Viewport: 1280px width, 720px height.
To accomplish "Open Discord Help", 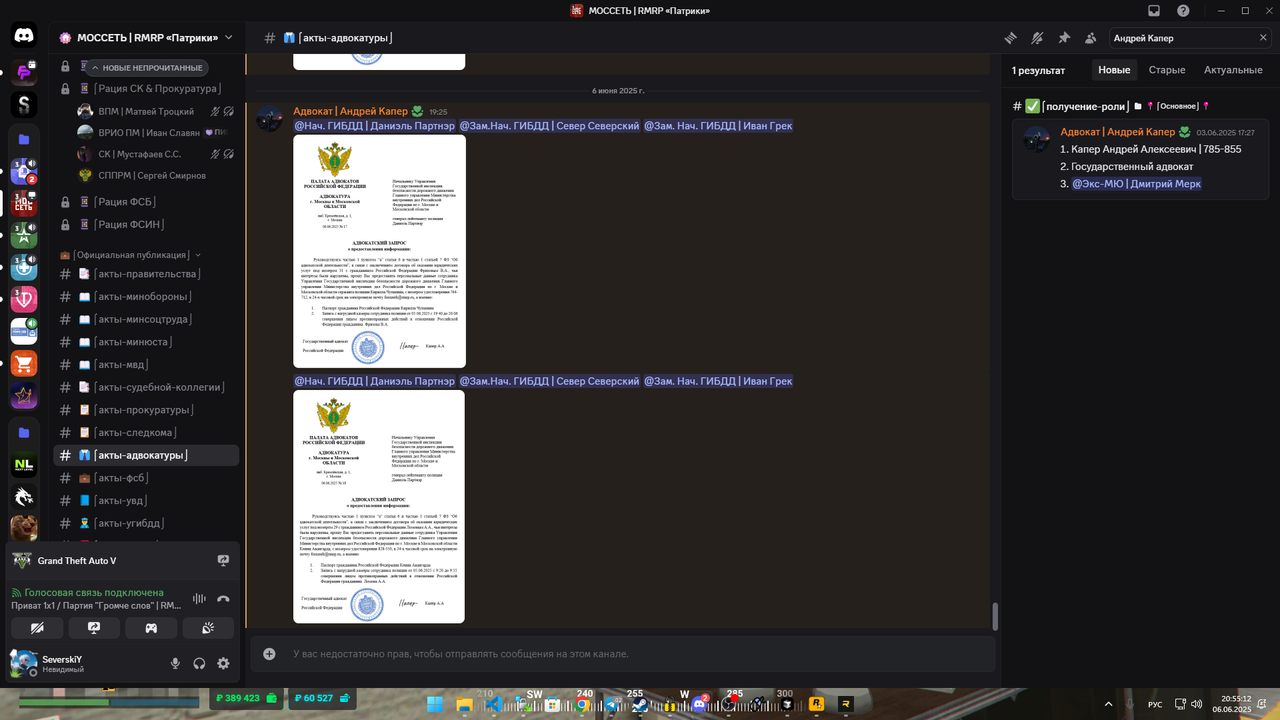I will point(1183,11).
